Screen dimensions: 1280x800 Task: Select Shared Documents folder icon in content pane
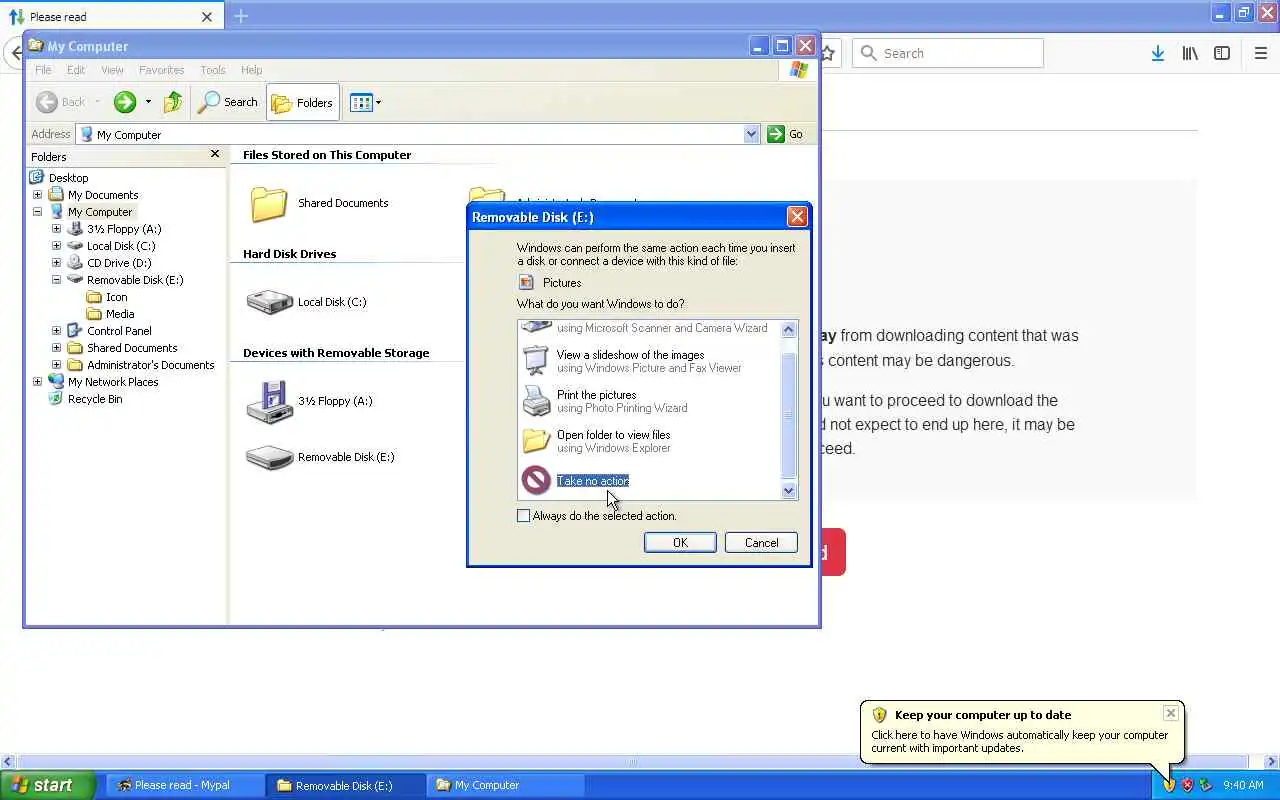[x=269, y=203]
